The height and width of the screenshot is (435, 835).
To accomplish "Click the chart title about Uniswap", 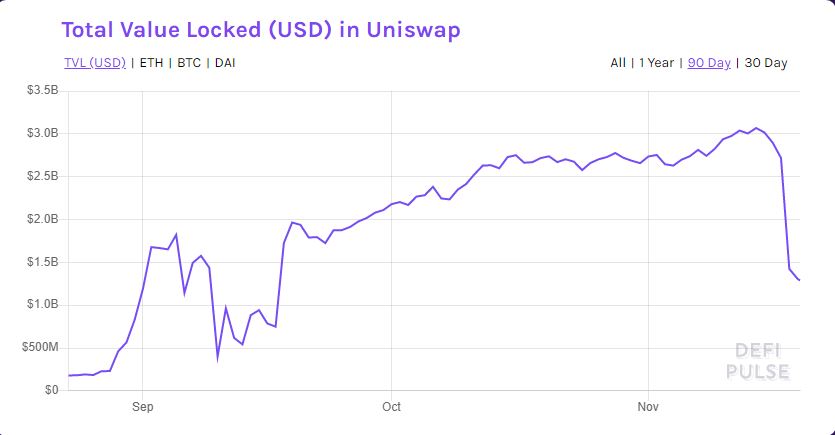I will tap(260, 29).
